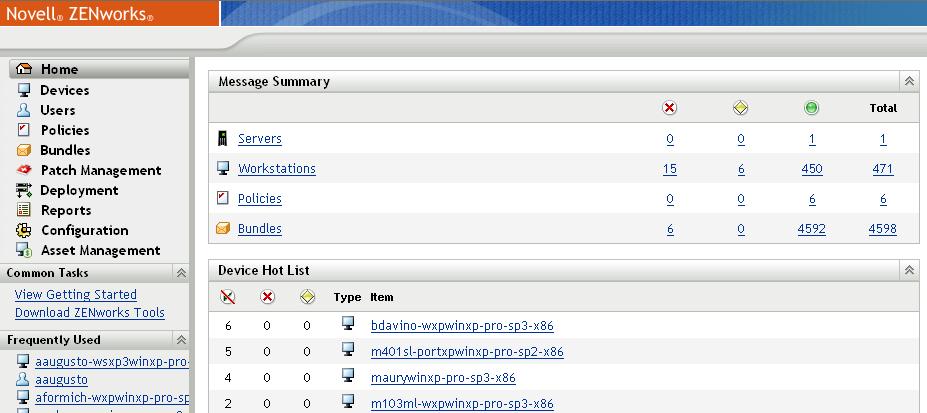927x413 pixels.
Task: Click the Workstations monitor icon in Message Summary
Action: (x=223, y=168)
